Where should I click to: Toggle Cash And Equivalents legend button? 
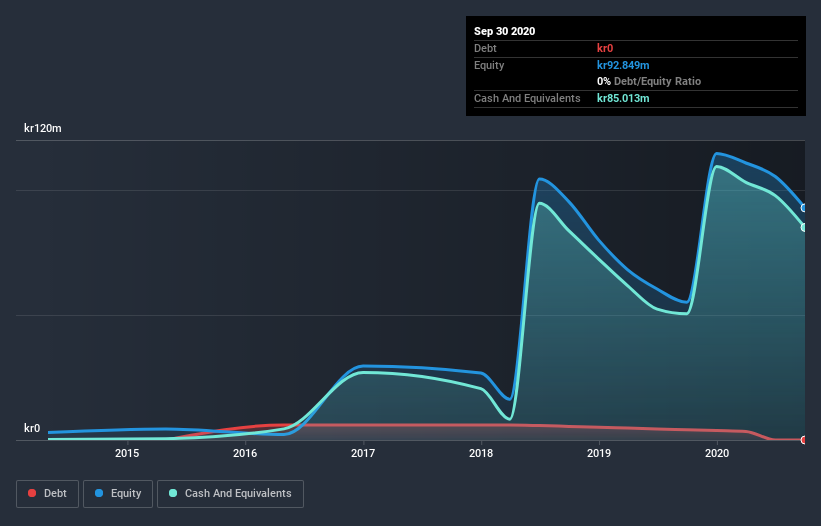(x=230, y=494)
